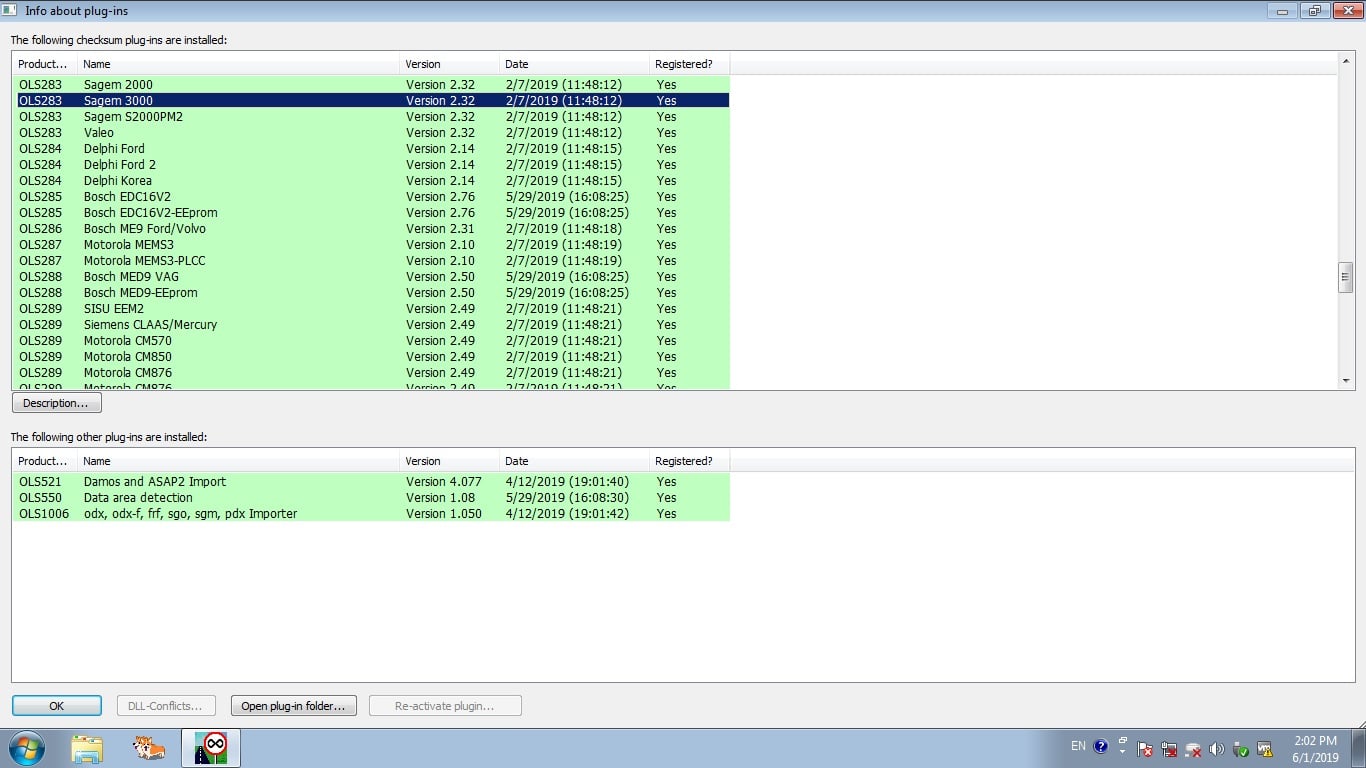Sort other plug-ins by Date column
This screenshot has width=1366, height=768.
click(x=573, y=461)
